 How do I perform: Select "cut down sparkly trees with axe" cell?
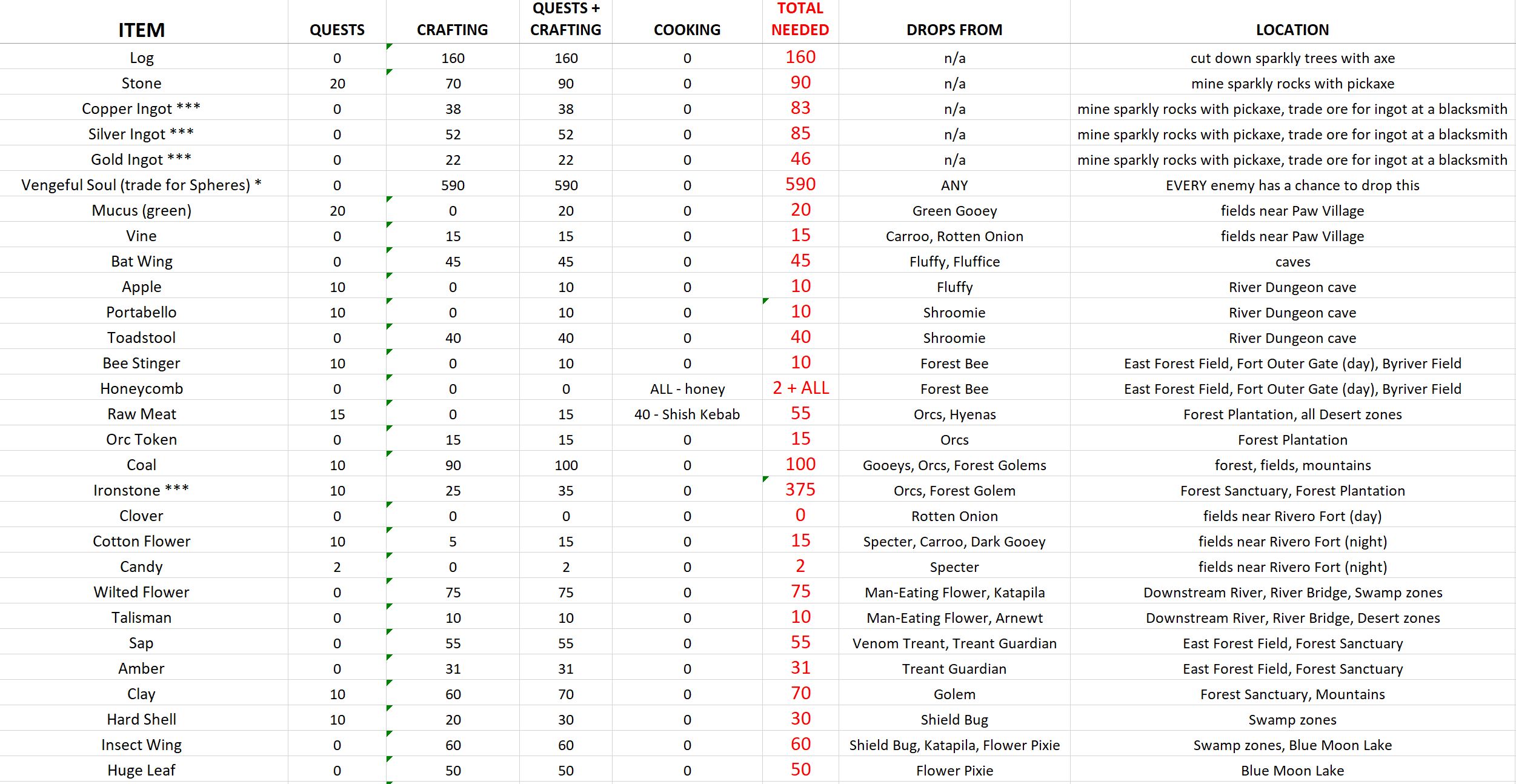click(x=1292, y=58)
